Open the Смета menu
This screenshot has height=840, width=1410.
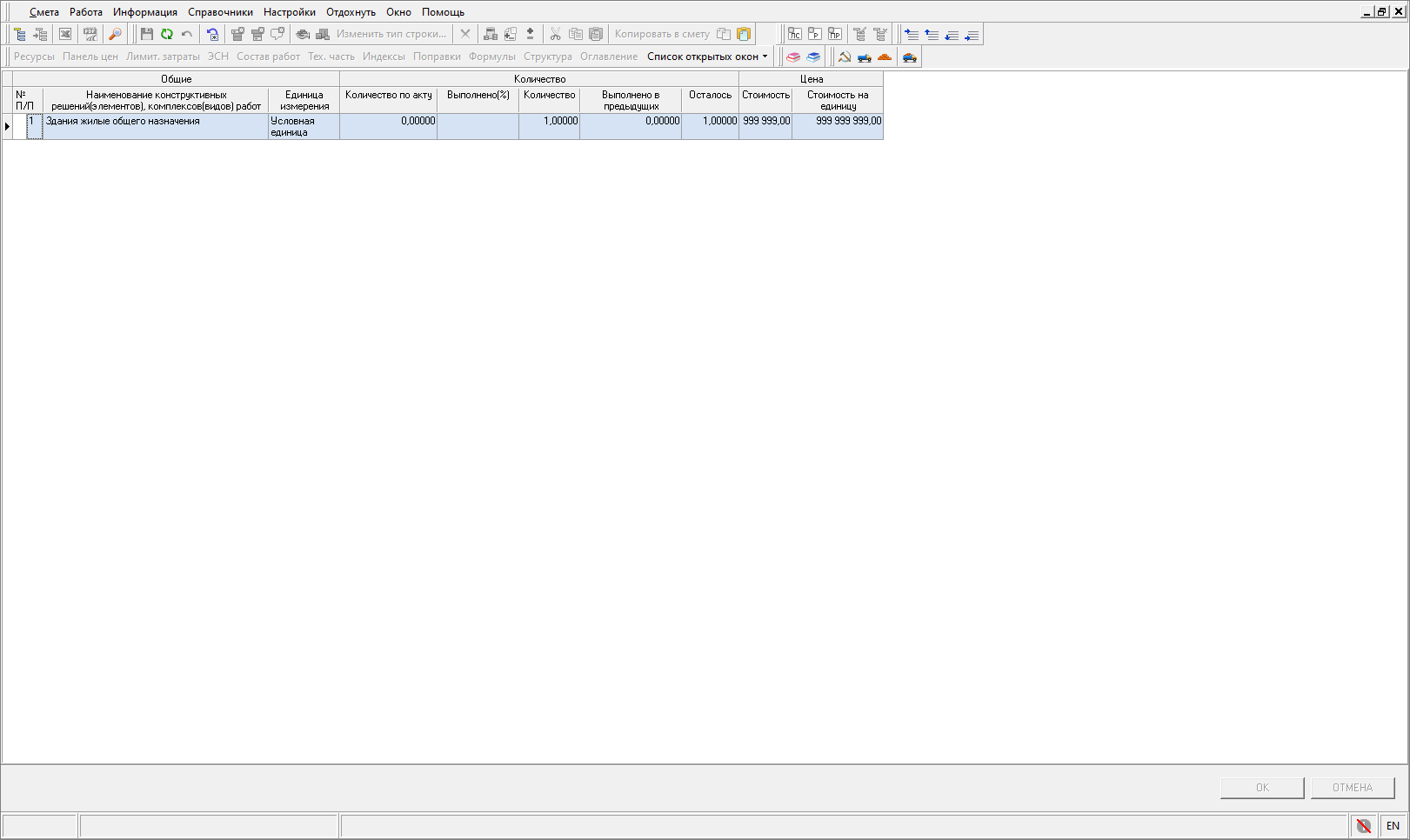coord(43,12)
